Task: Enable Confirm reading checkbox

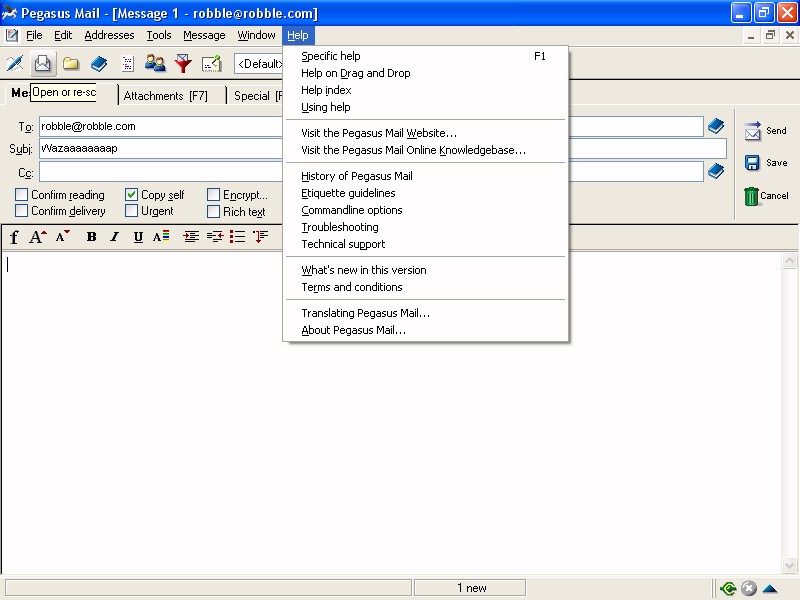Action: pyautogui.click(x=21, y=194)
